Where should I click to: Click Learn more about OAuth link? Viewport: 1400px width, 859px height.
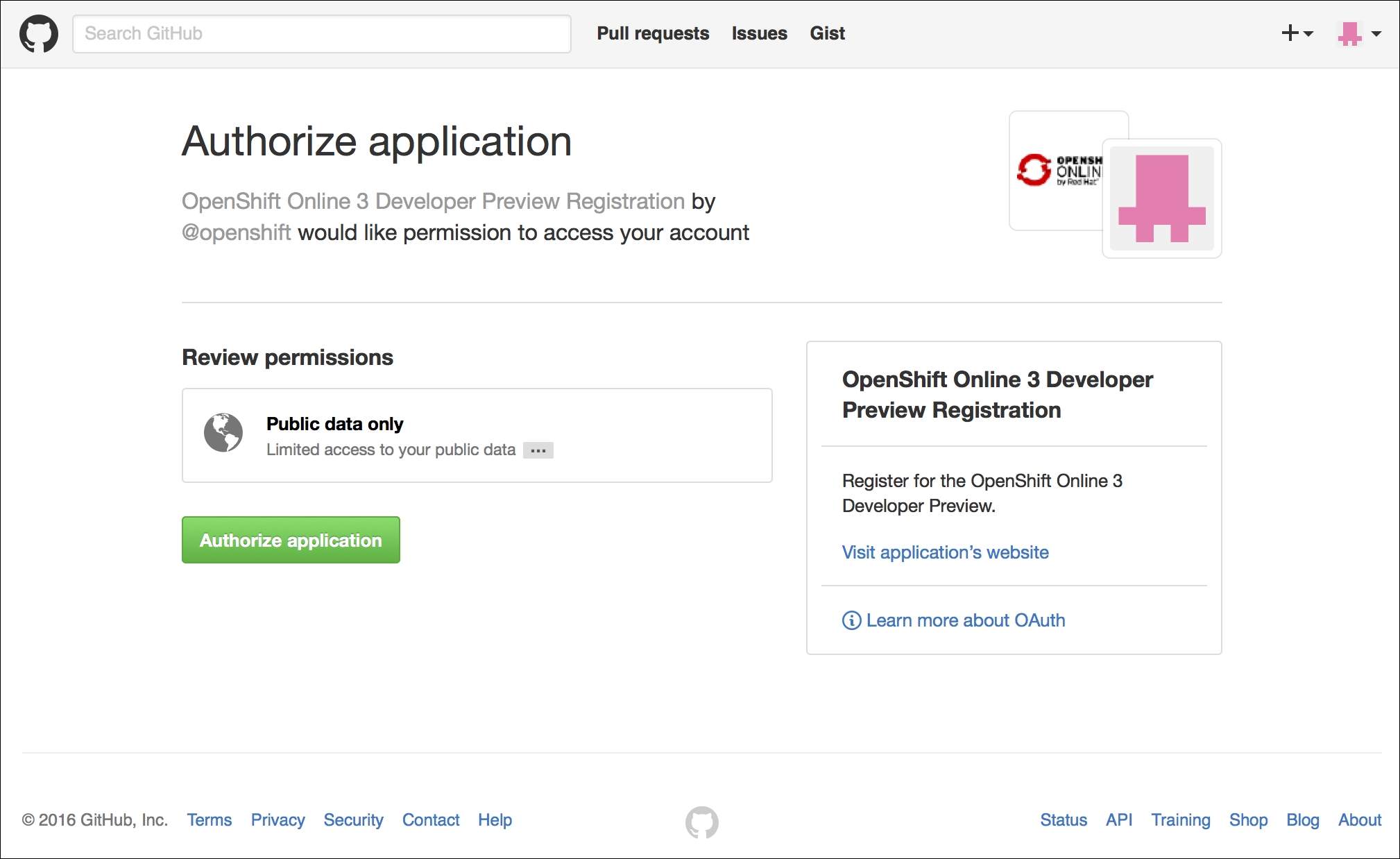[x=965, y=620]
